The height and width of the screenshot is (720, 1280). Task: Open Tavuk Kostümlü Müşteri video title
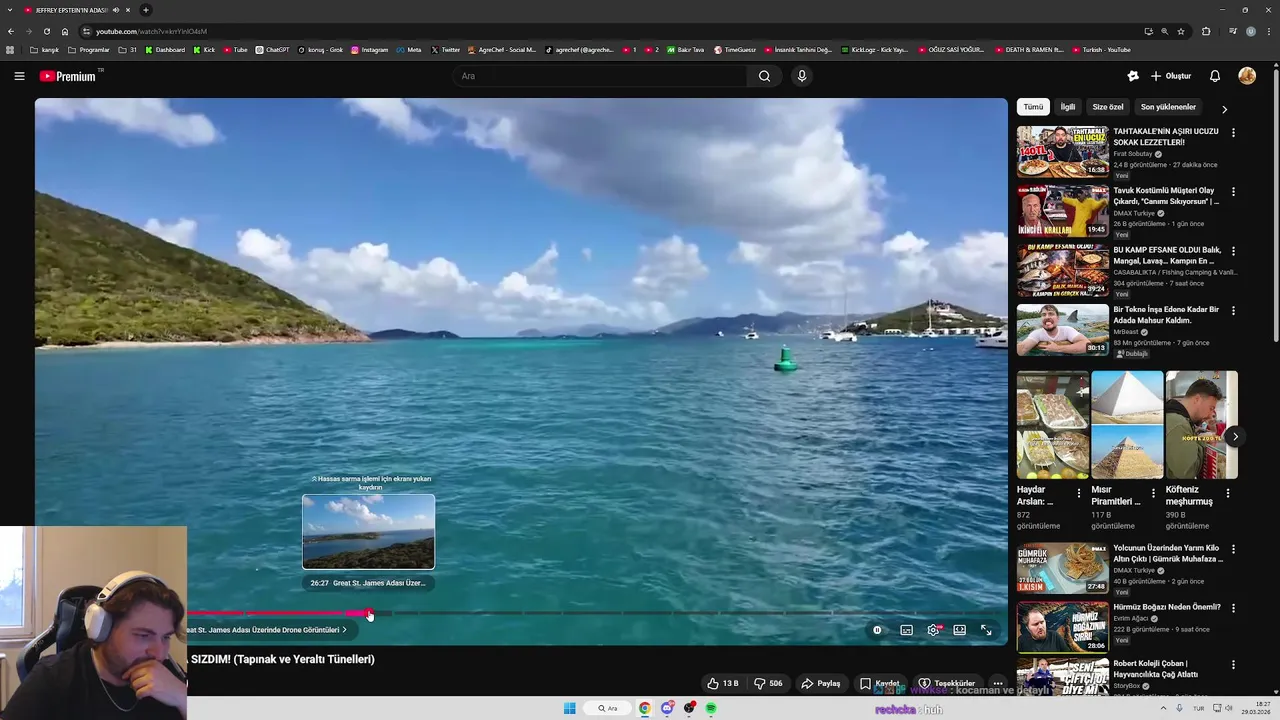tap(1166, 195)
